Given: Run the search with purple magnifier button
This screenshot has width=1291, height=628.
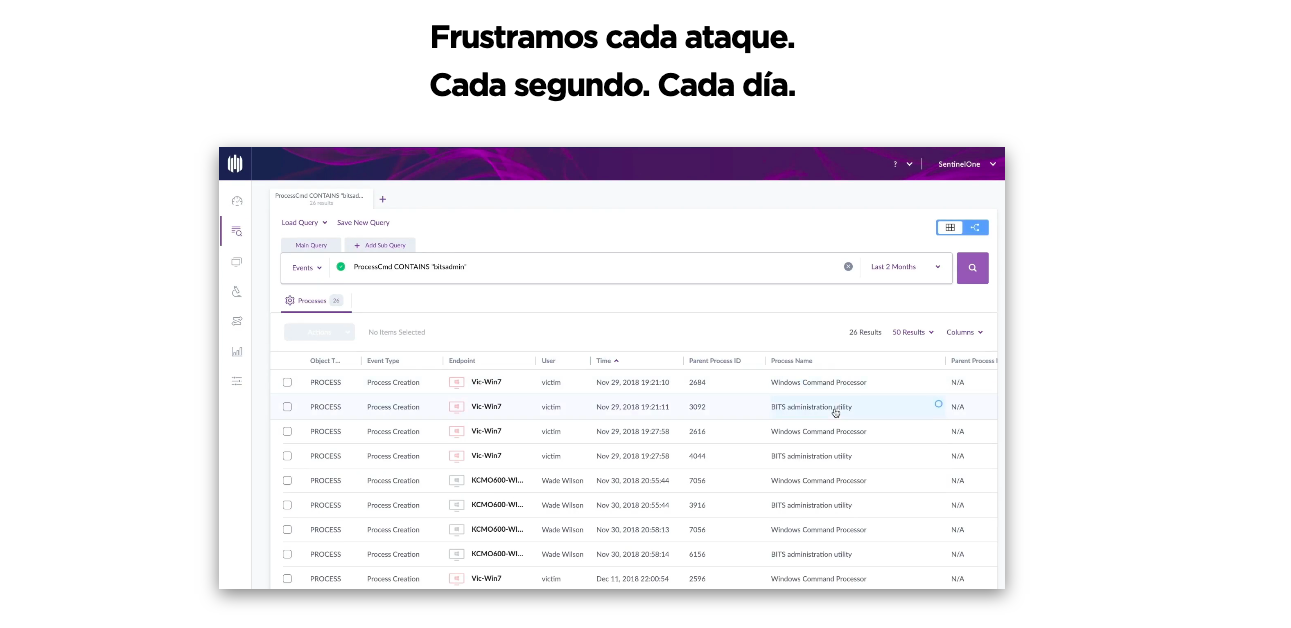Looking at the screenshot, I should 972,268.
